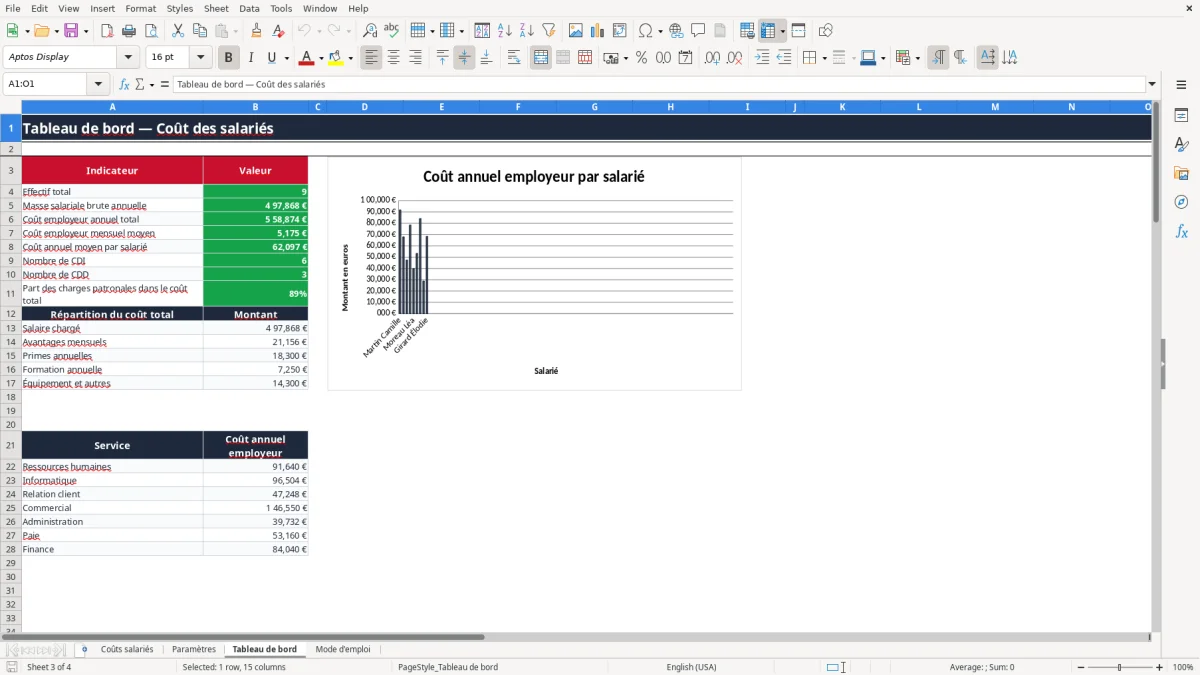Insert Image icon in toolbar
Image resolution: width=1200 pixels, height=675 pixels.
pyautogui.click(x=576, y=31)
